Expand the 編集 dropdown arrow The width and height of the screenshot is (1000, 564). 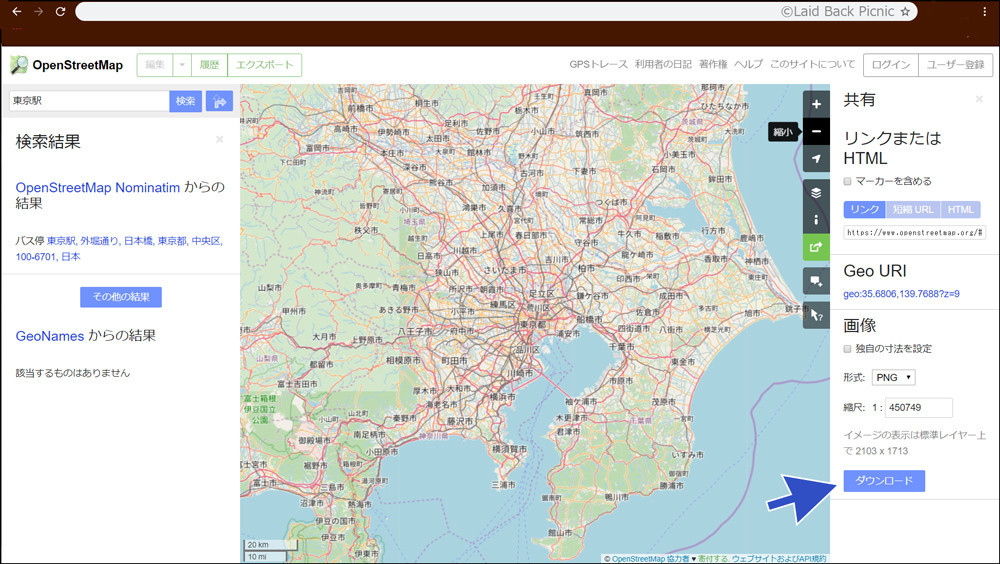pyautogui.click(x=182, y=64)
